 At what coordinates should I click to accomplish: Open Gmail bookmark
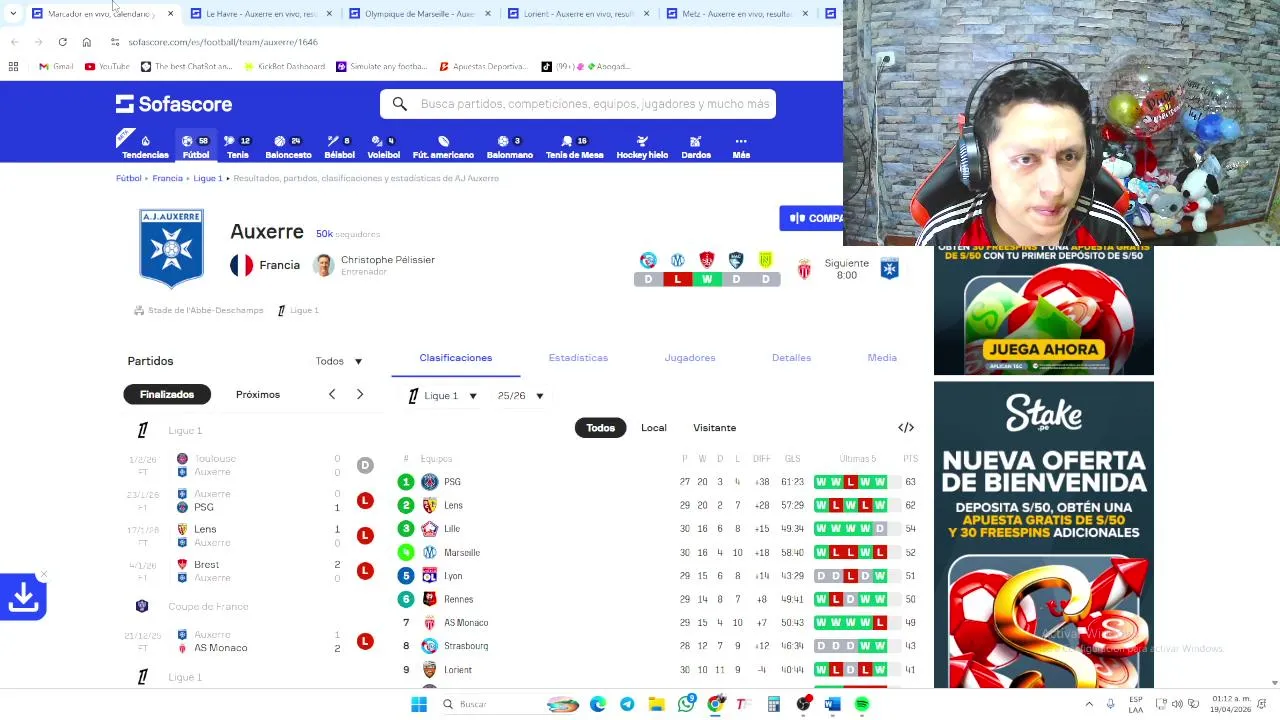coord(56,66)
